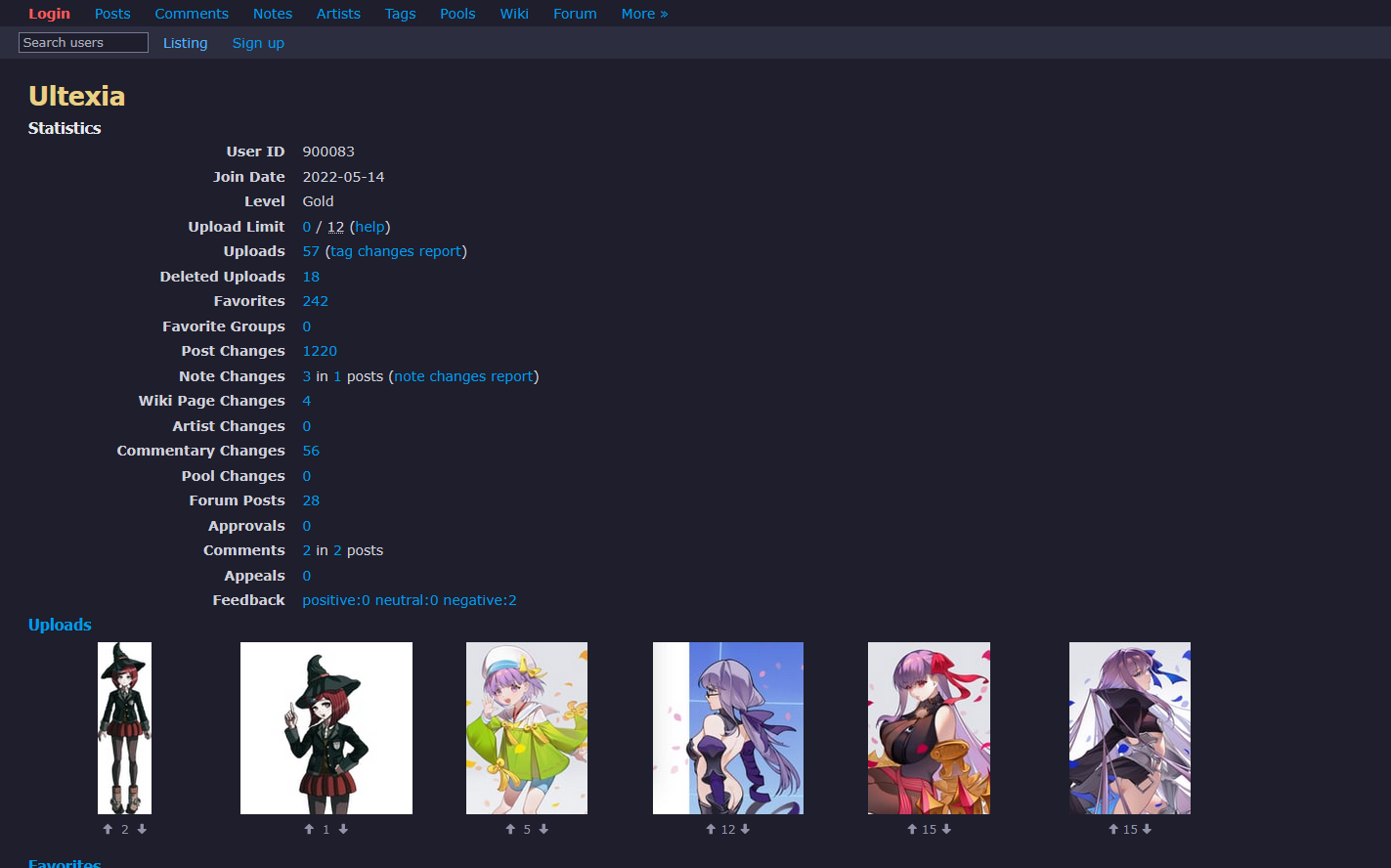Open the tall witch-hat character thumbnail

pyautogui.click(x=124, y=728)
